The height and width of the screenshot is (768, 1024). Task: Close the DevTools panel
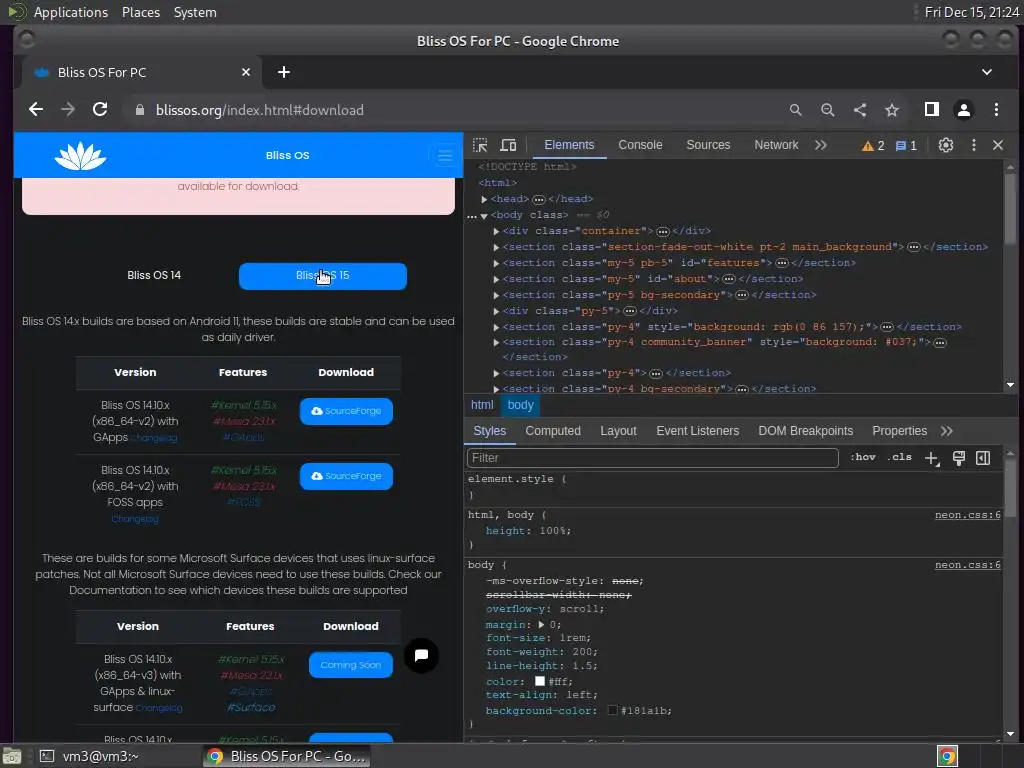click(x=998, y=145)
